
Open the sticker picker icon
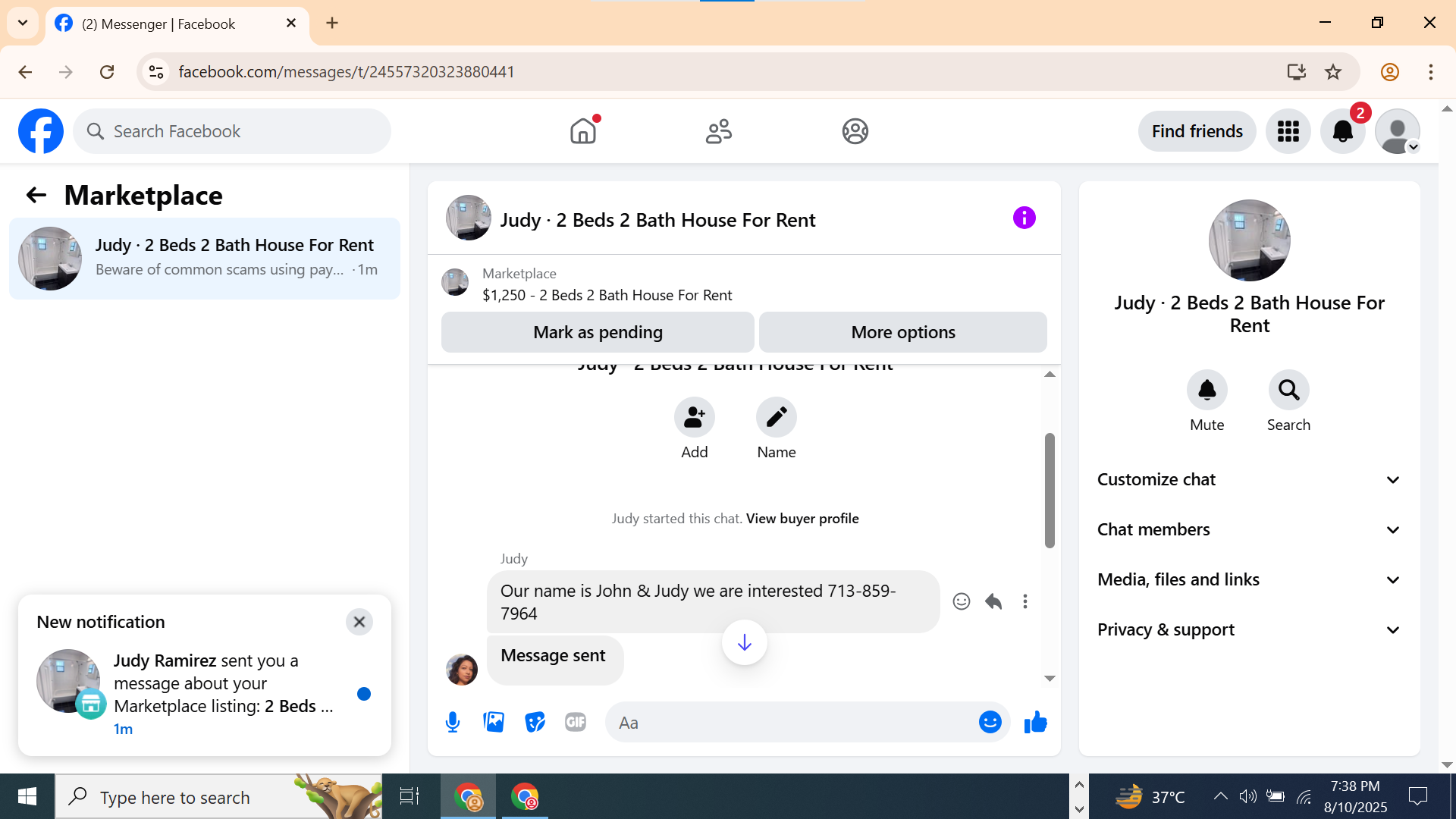point(535,722)
